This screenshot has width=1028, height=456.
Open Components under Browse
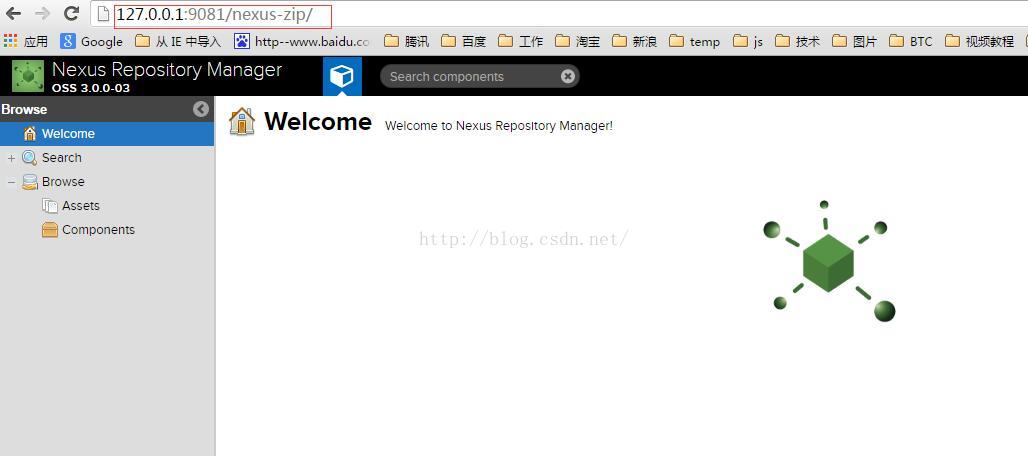[x=98, y=230]
